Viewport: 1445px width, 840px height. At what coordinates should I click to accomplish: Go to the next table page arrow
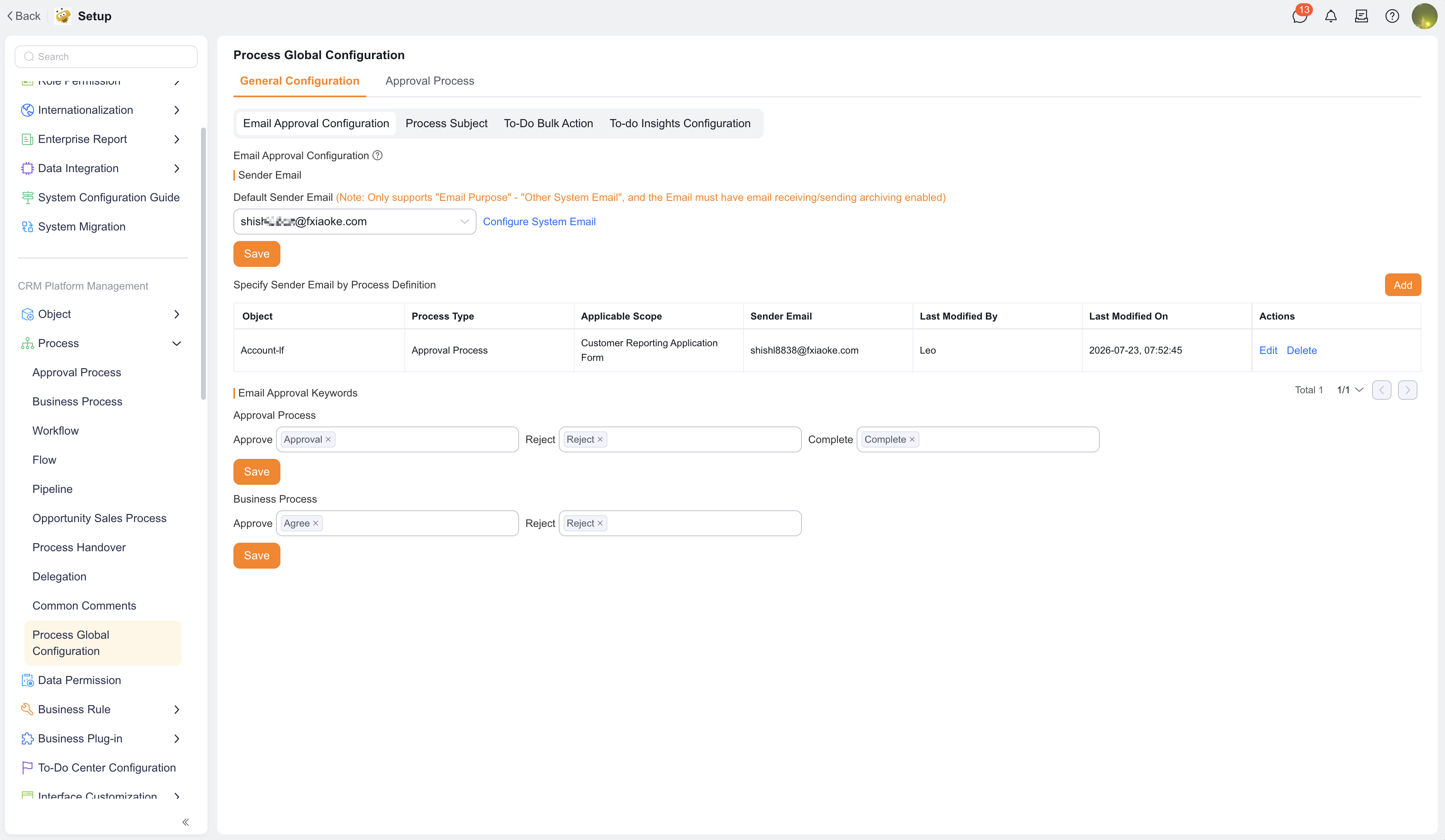tap(1407, 390)
